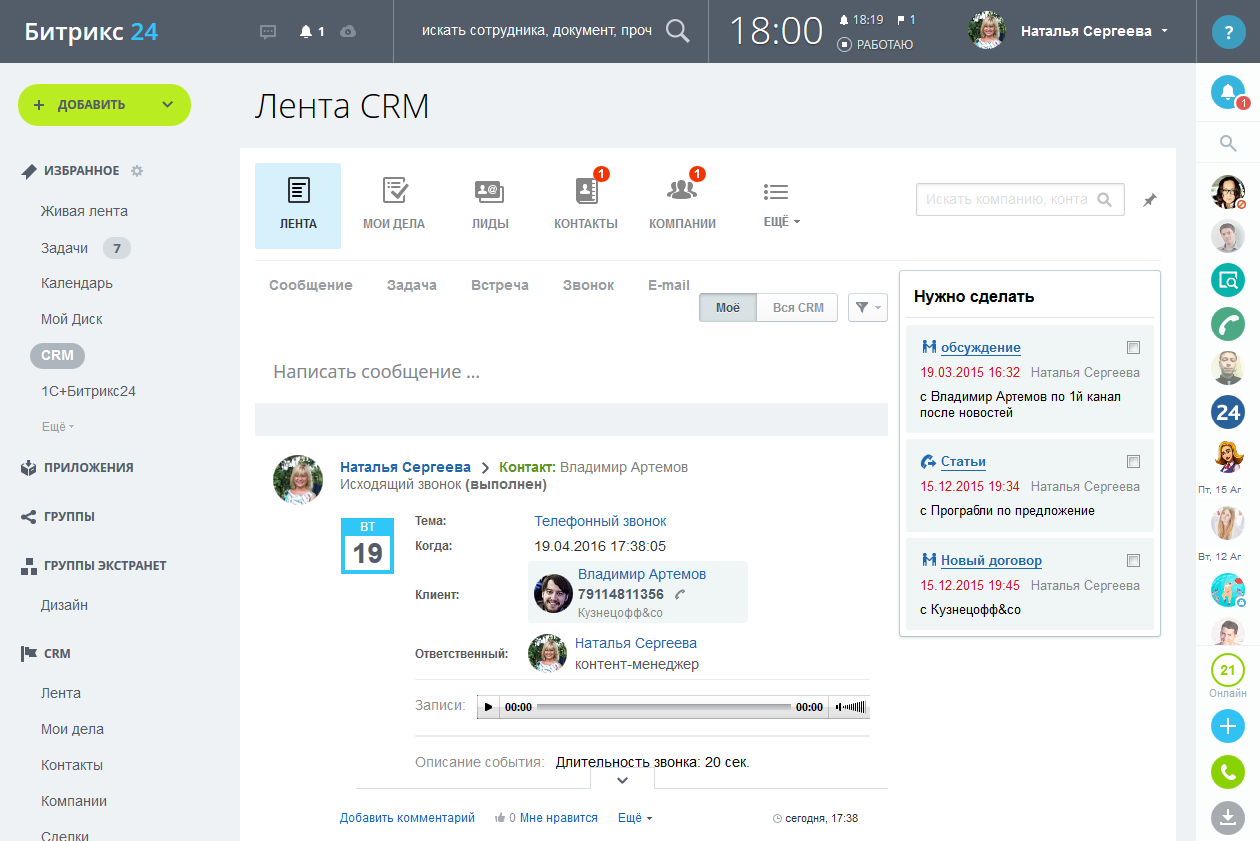Open the Компании toolbar icon
Viewport: 1260px width, 841px height.
pyautogui.click(x=682, y=205)
